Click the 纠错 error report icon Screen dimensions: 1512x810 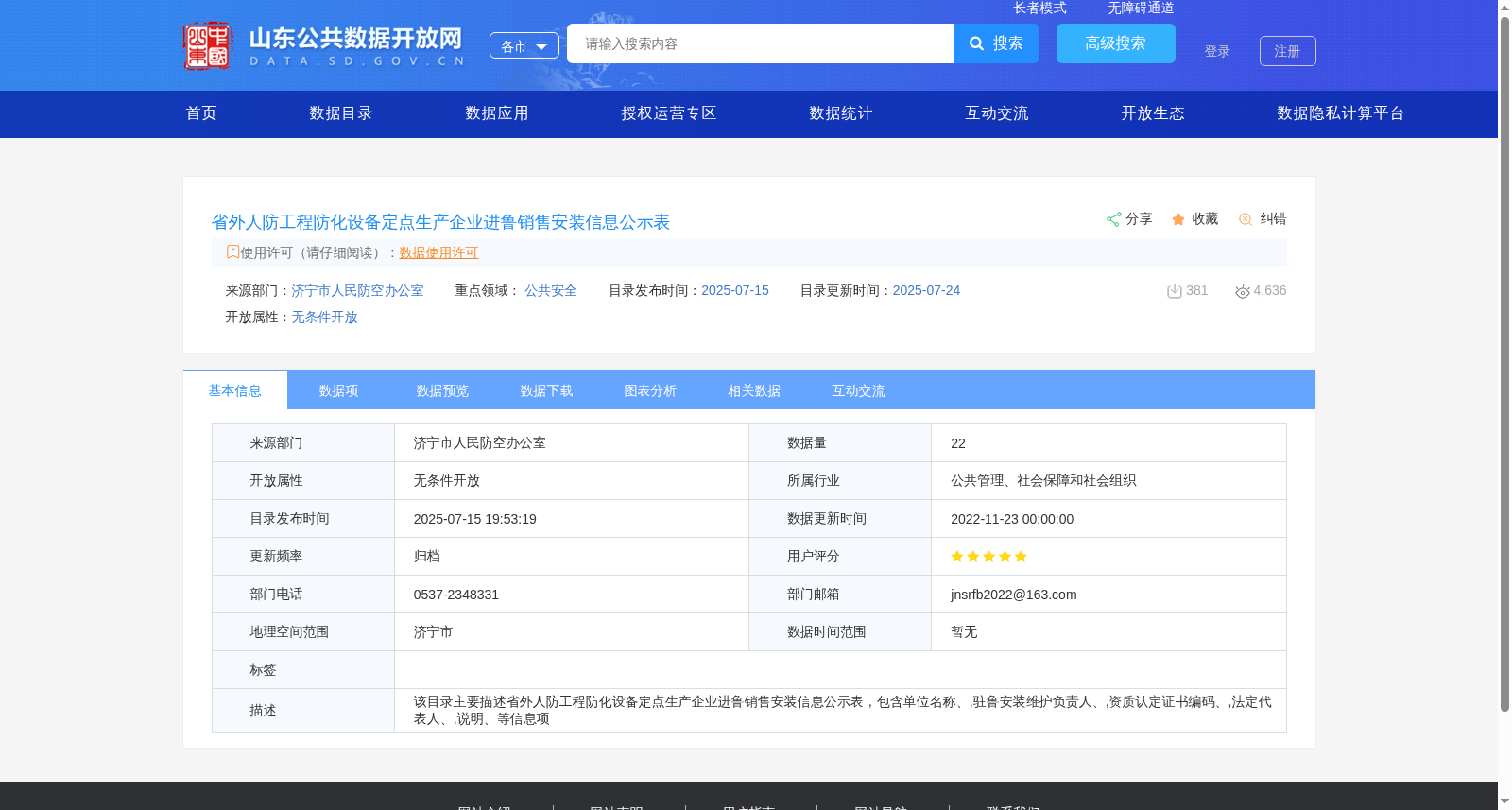[1246, 219]
